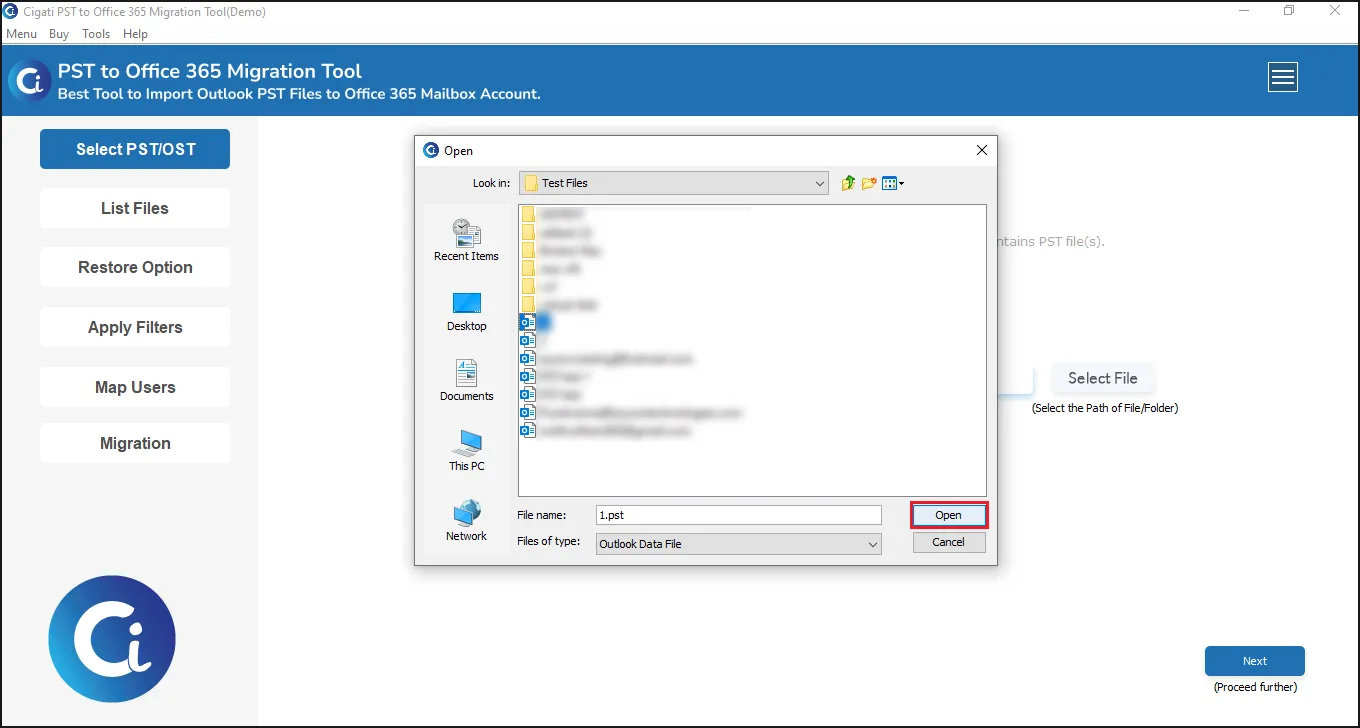
Task: Open the Help menu
Action: pos(135,34)
